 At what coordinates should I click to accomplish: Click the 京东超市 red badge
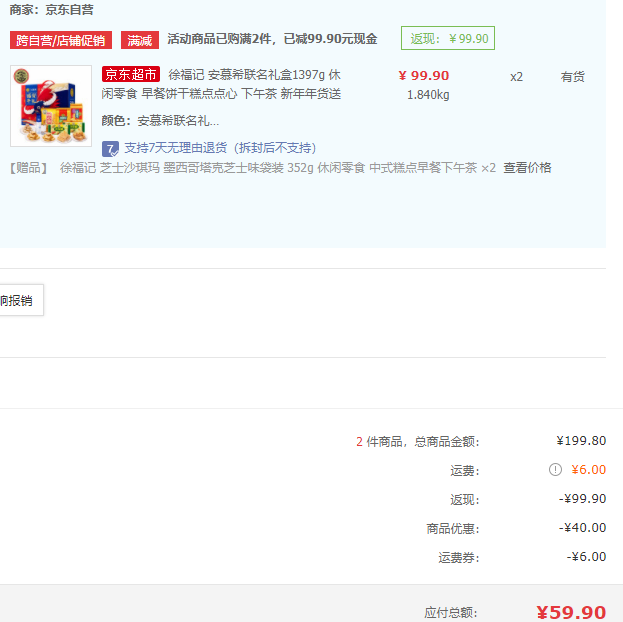pyautogui.click(x=131, y=75)
